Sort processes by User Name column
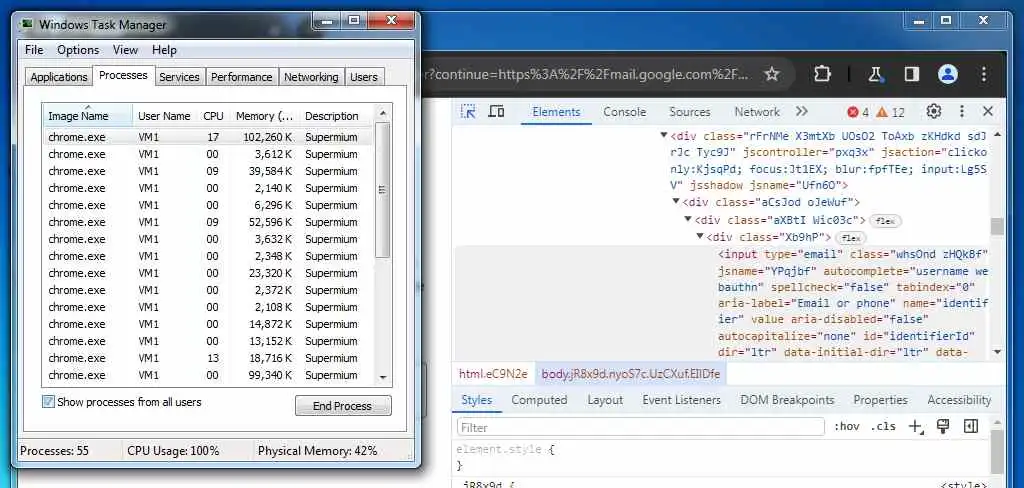The image size is (1024, 488). coord(165,116)
